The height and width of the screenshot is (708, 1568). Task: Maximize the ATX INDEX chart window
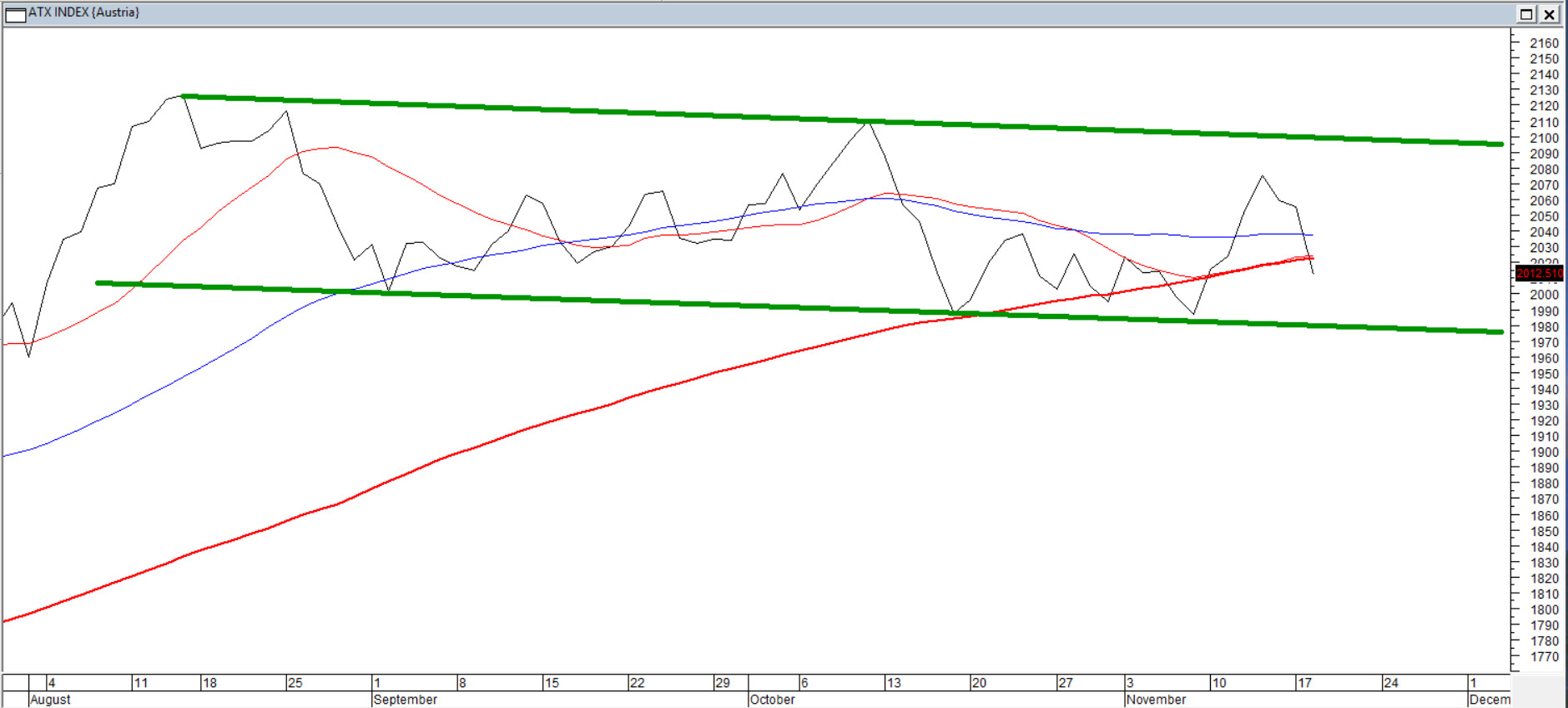pos(1526,14)
